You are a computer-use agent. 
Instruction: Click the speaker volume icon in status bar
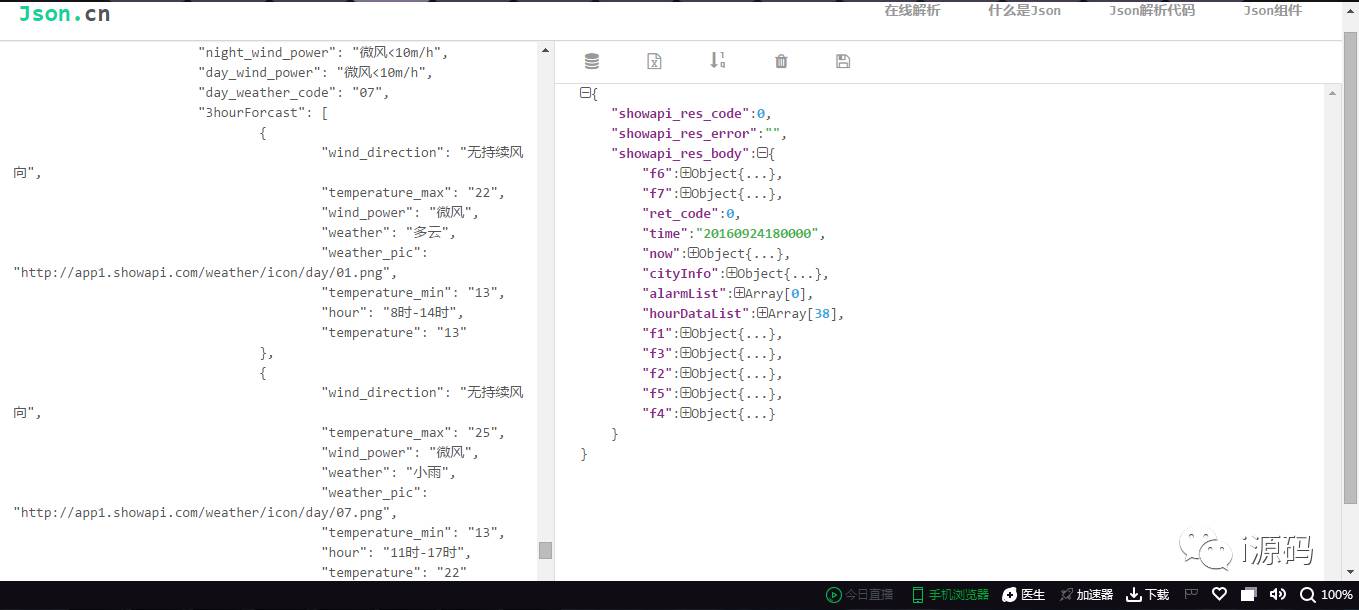[1278, 594]
